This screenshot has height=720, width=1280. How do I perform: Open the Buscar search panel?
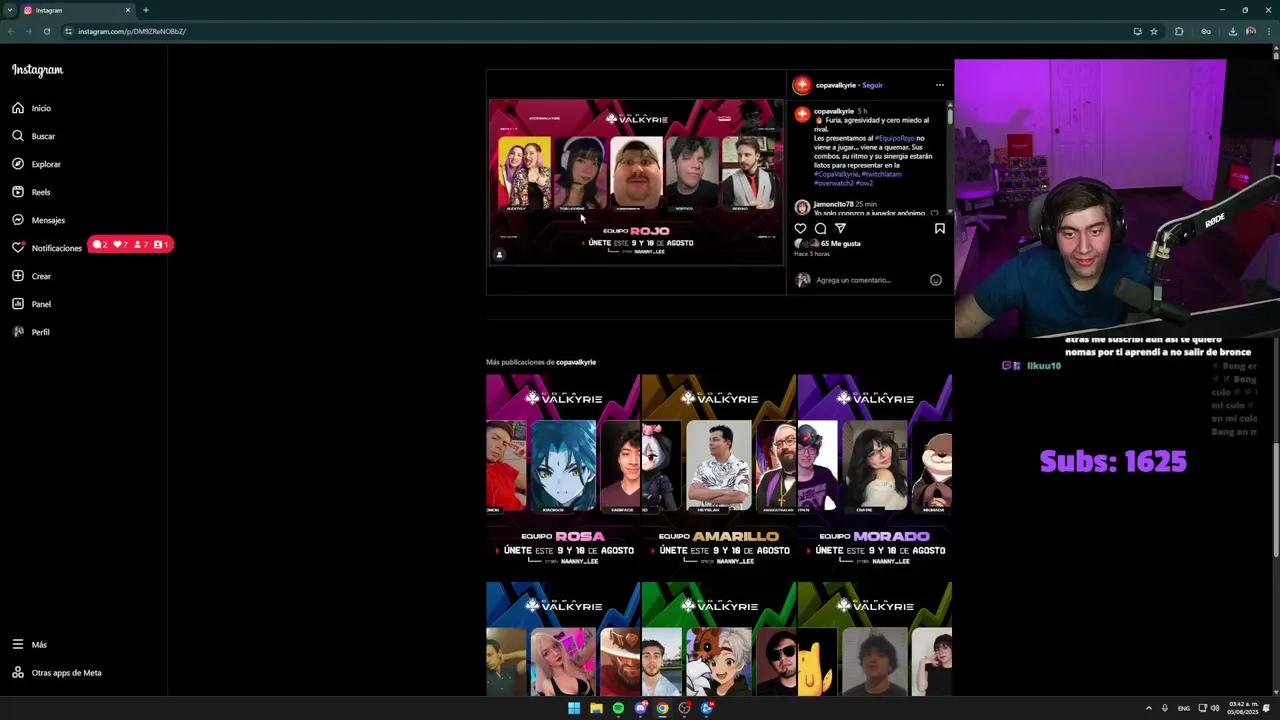coord(34,136)
